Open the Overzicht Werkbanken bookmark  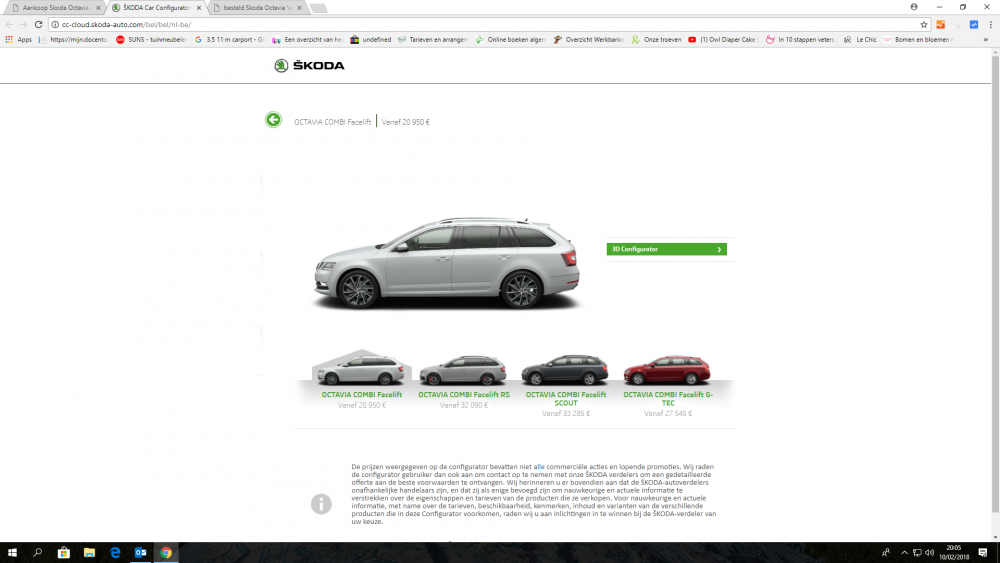[589, 40]
